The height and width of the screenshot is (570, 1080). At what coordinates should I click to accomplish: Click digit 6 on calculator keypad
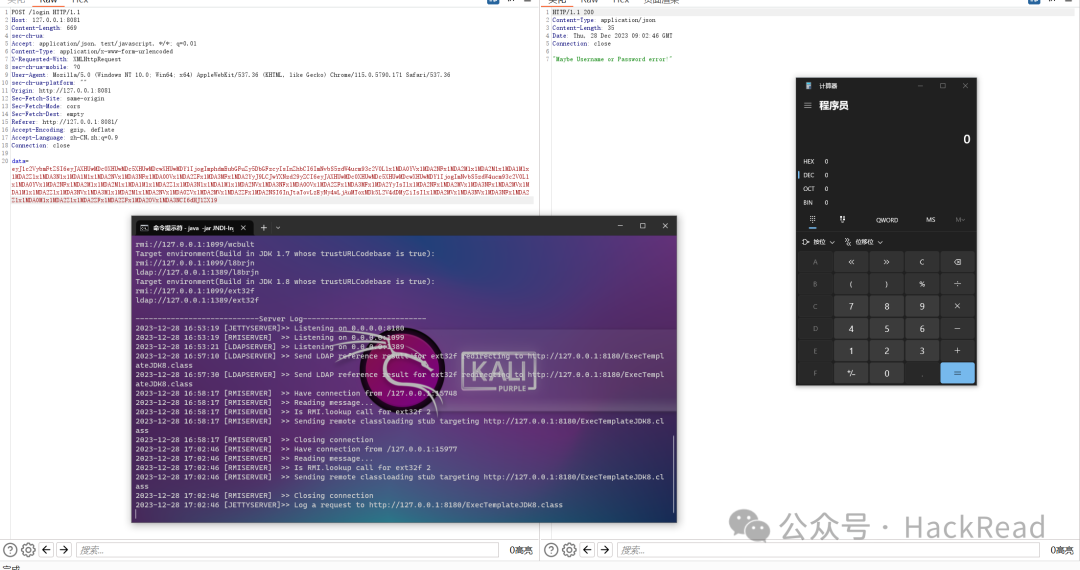[x=922, y=329]
